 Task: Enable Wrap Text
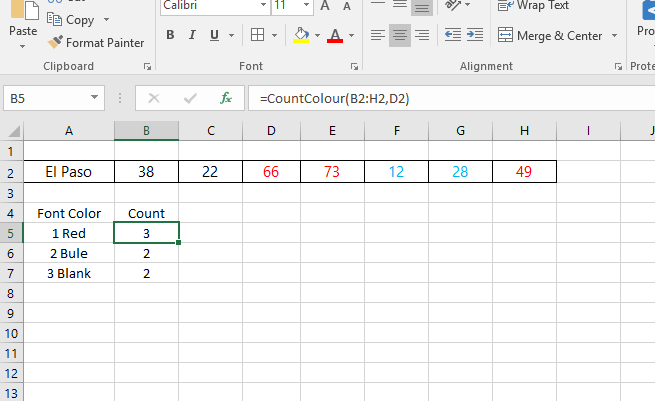click(x=533, y=5)
